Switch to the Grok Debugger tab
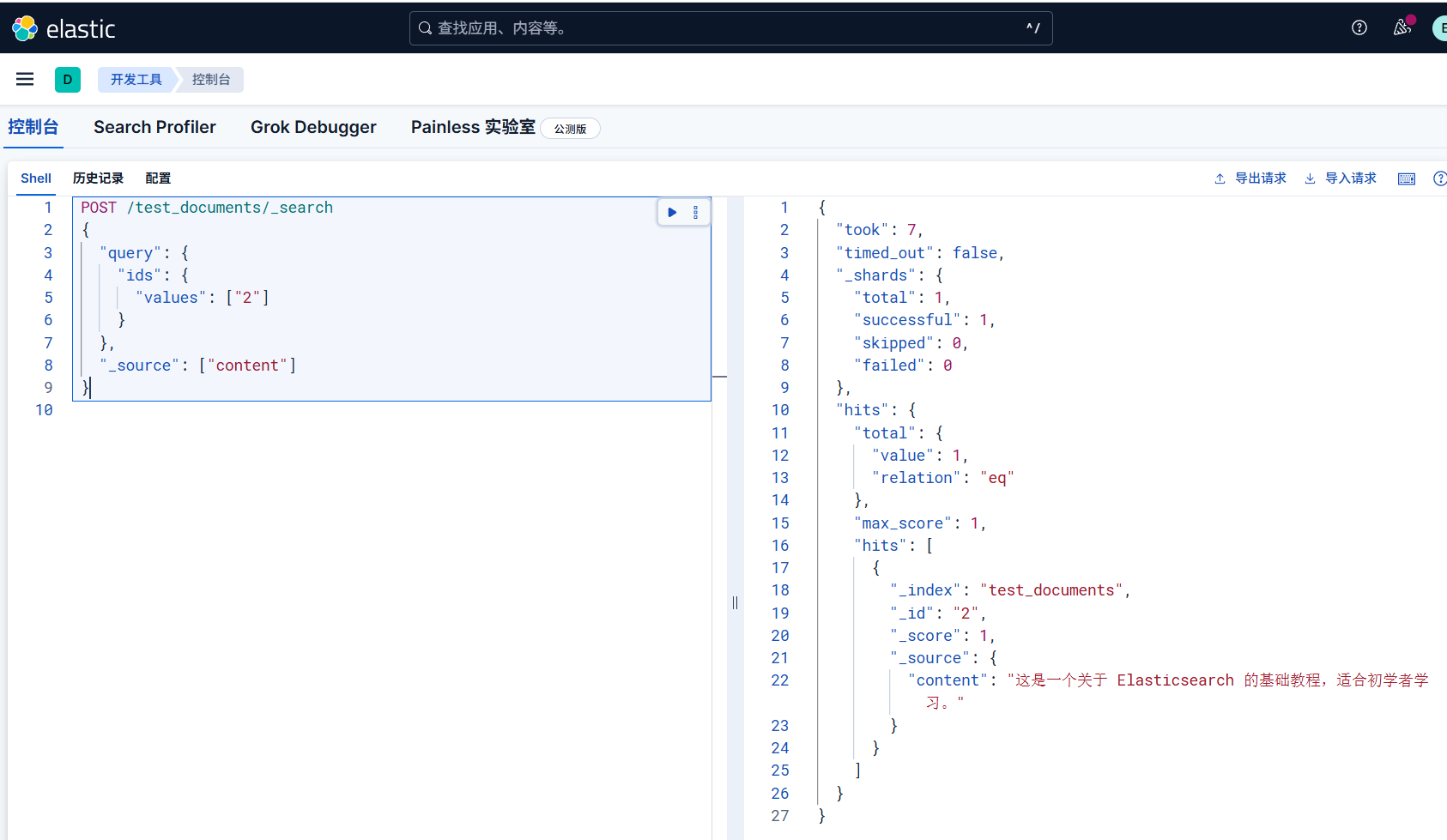This screenshot has width=1447, height=840. [x=313, y=127]
